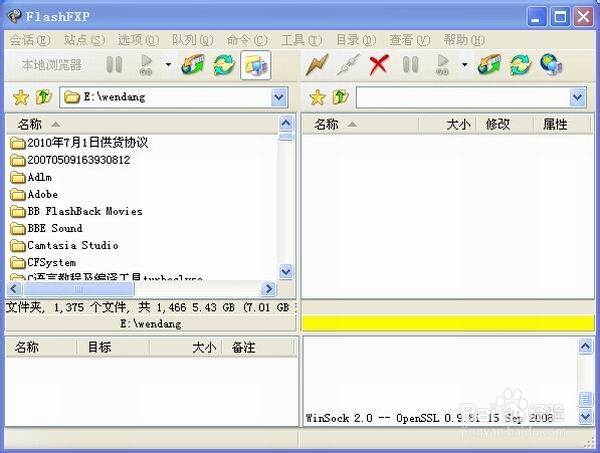Expand the left play button dropdown arrow

pyautogui.click(x=168, y=64)
